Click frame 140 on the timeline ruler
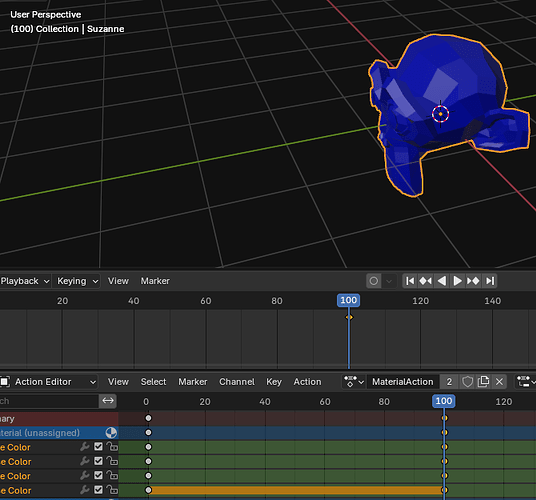 pyautogui.click(x=493, y=301)
